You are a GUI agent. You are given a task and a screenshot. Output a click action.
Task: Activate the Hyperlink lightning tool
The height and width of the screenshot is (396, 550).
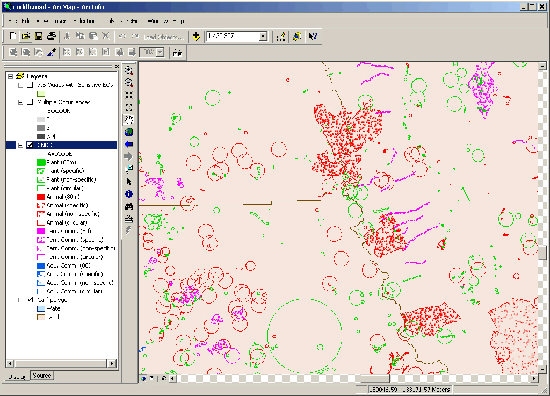tap(129, 230)
